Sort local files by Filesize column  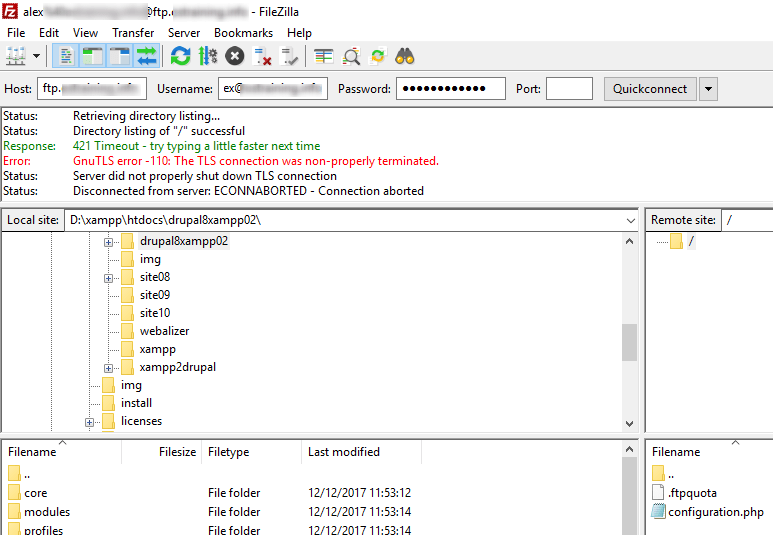click(x=161, y=452)
